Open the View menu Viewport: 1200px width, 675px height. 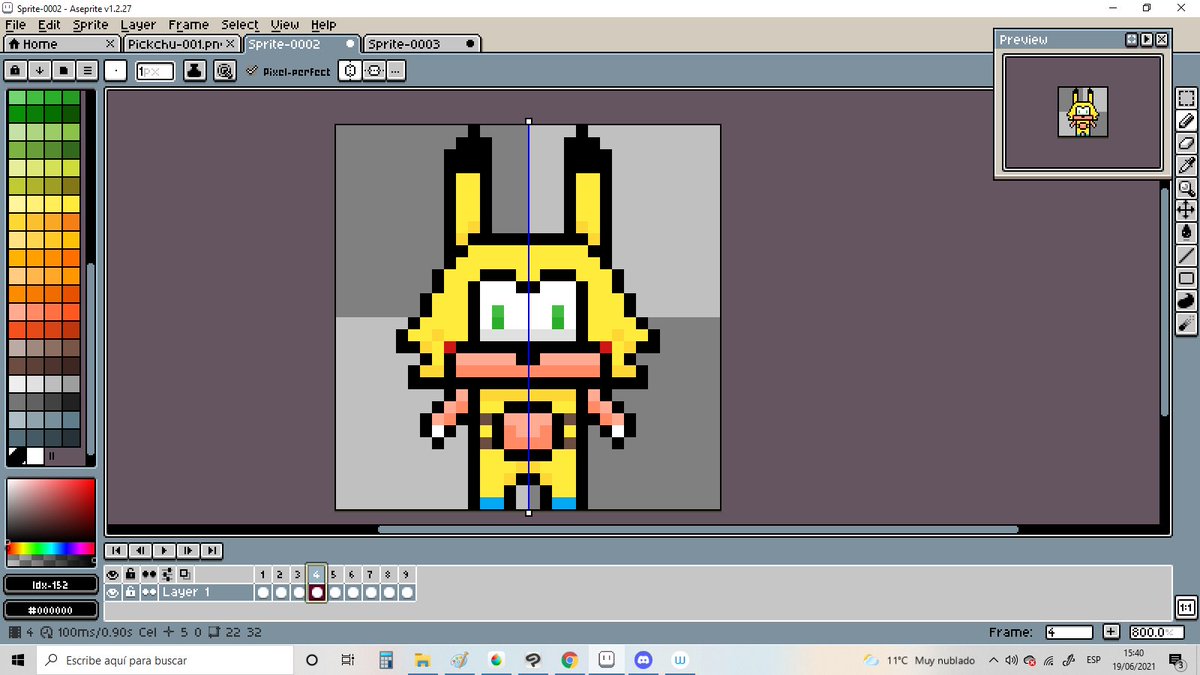285,25
